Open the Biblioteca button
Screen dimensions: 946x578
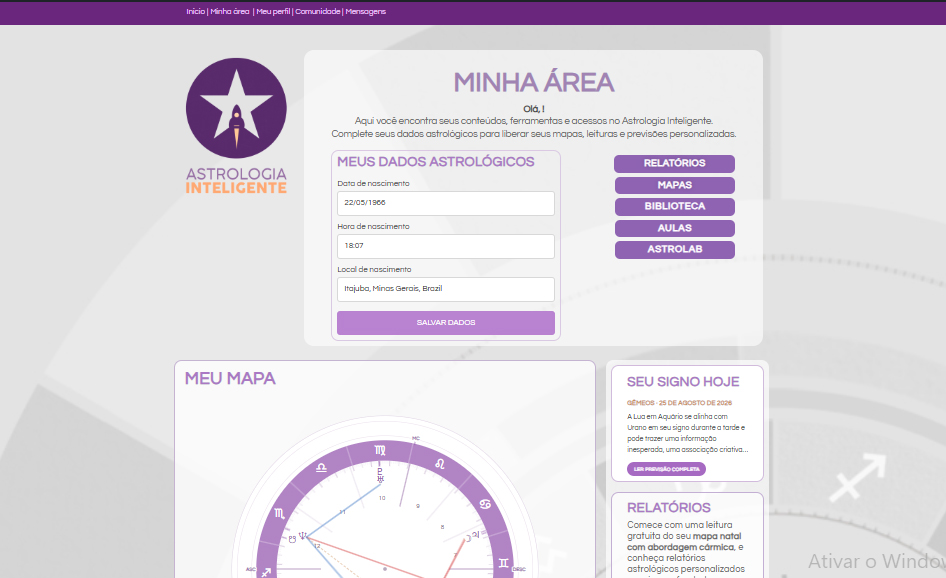(x=675, y=206)
